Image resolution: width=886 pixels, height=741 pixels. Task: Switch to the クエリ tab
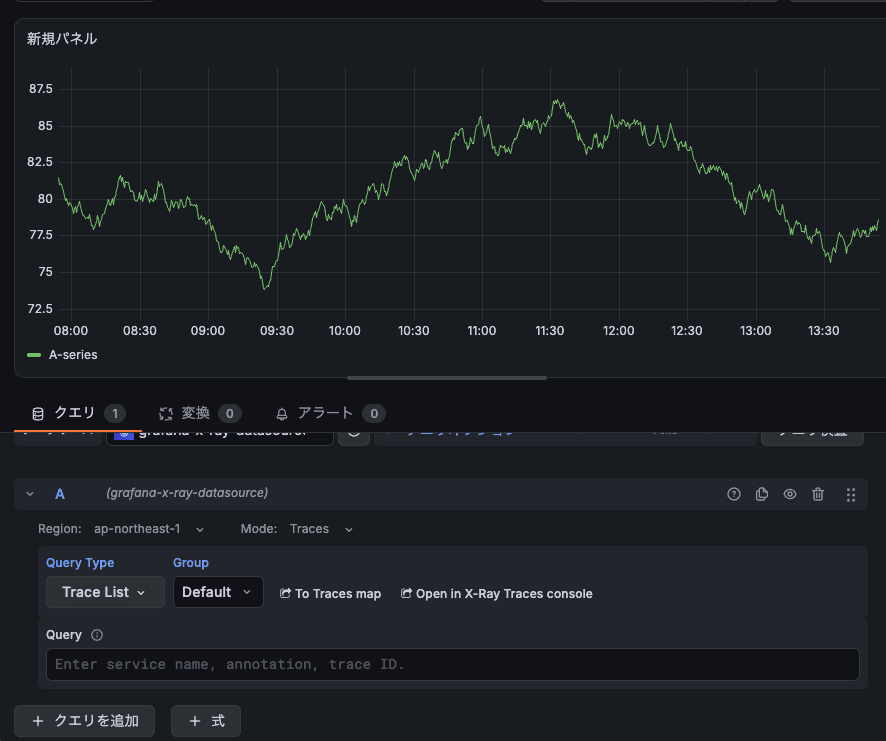(78, 414)
